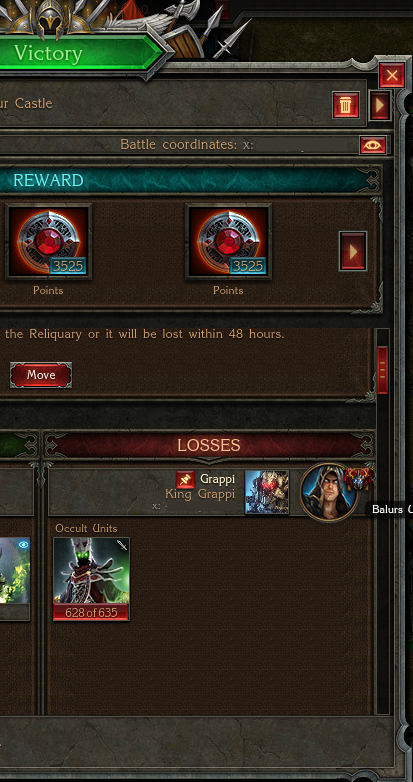Close the Victory report window
The width and height of the screenshot is (413, 782).
(x=392, y=76)
